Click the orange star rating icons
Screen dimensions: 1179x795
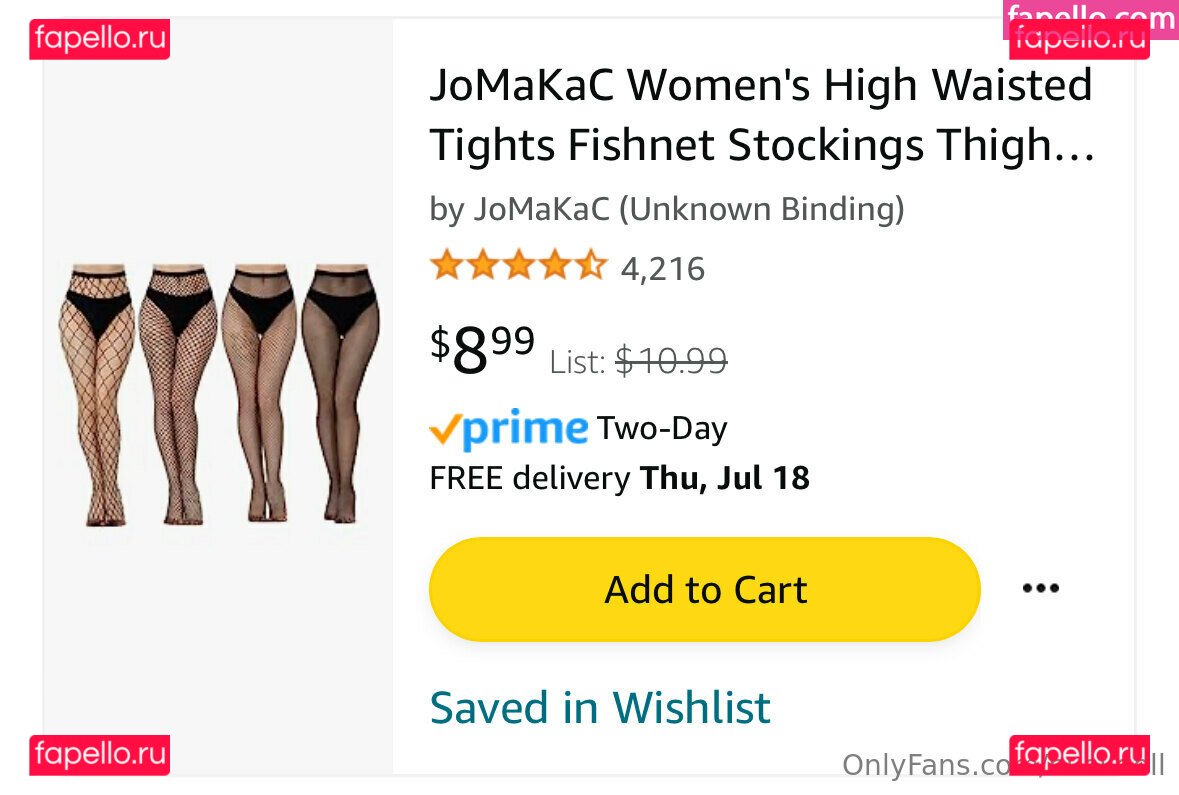pos(517,267)
